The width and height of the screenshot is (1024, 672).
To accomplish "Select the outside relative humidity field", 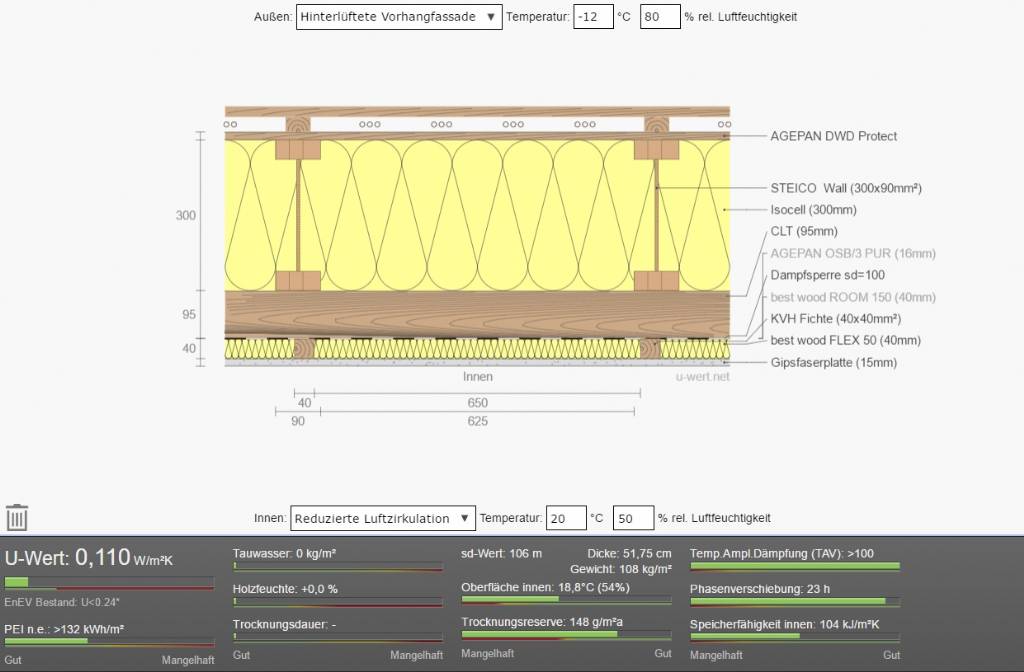I will pyautogui.click(x=659, y=17).
